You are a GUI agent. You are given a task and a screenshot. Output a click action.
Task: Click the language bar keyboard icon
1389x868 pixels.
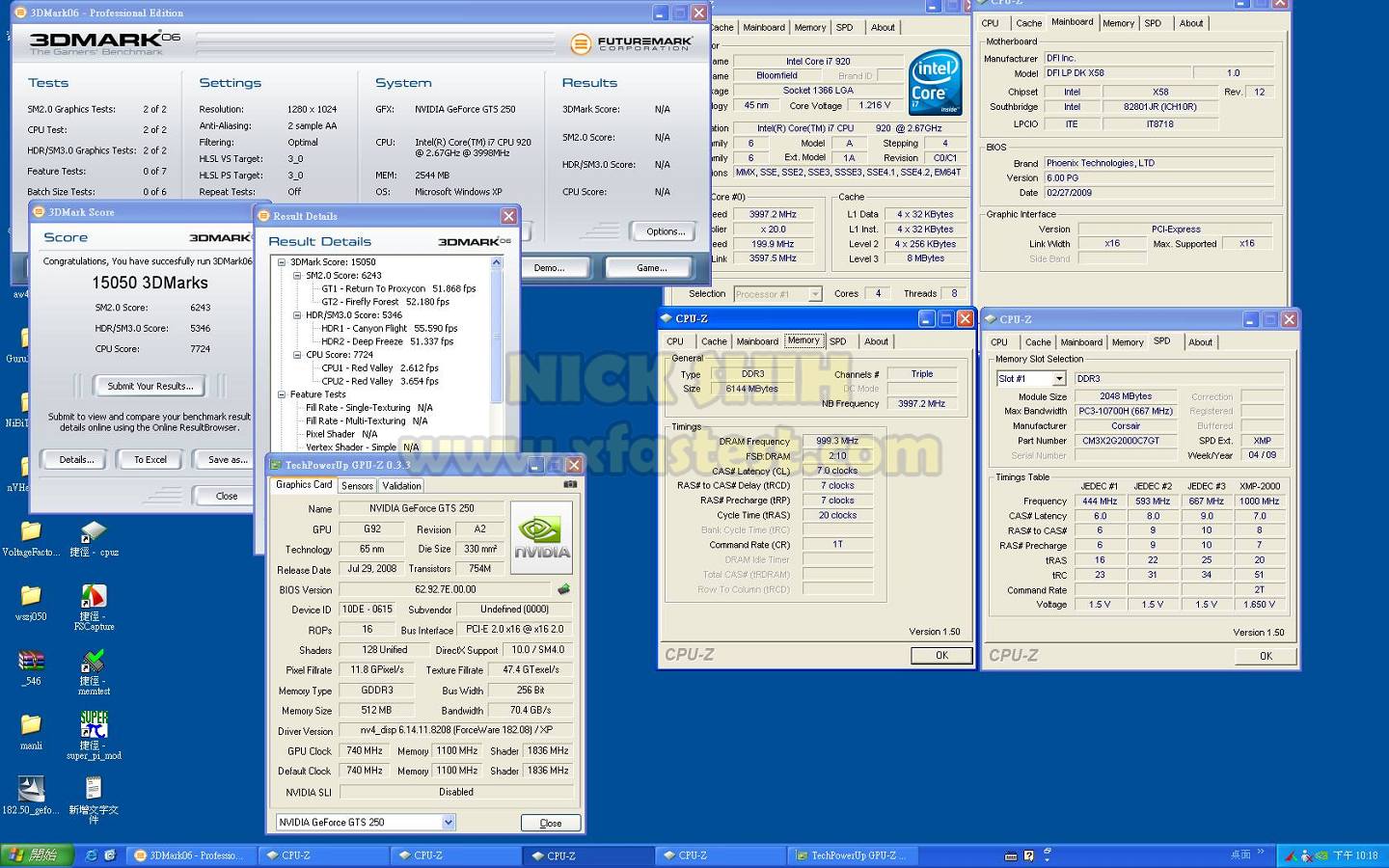1011,855
